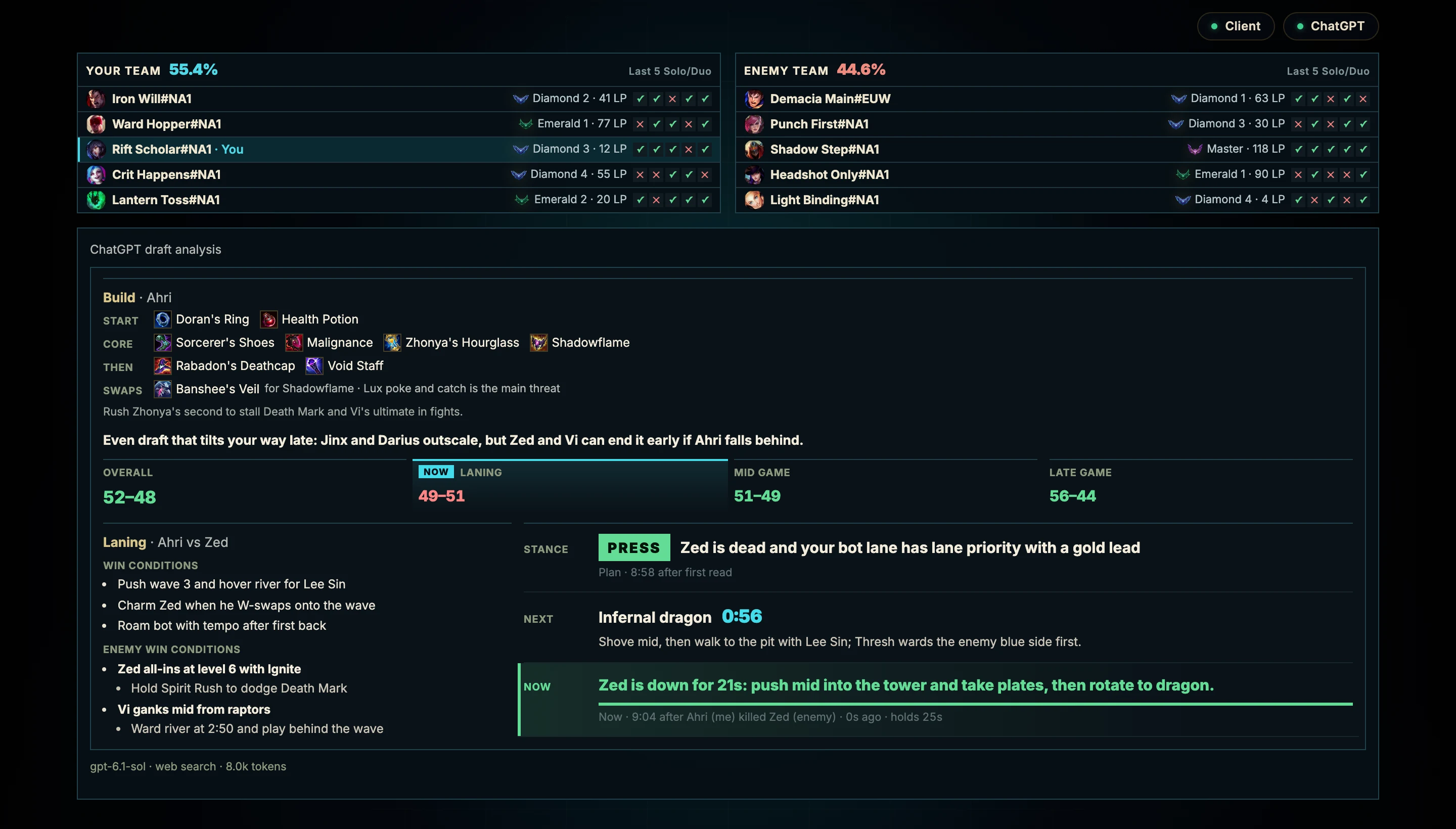Click Demacia Main's champion portrait
This screenshot has width=1456, height=829.
coord(754,99)
